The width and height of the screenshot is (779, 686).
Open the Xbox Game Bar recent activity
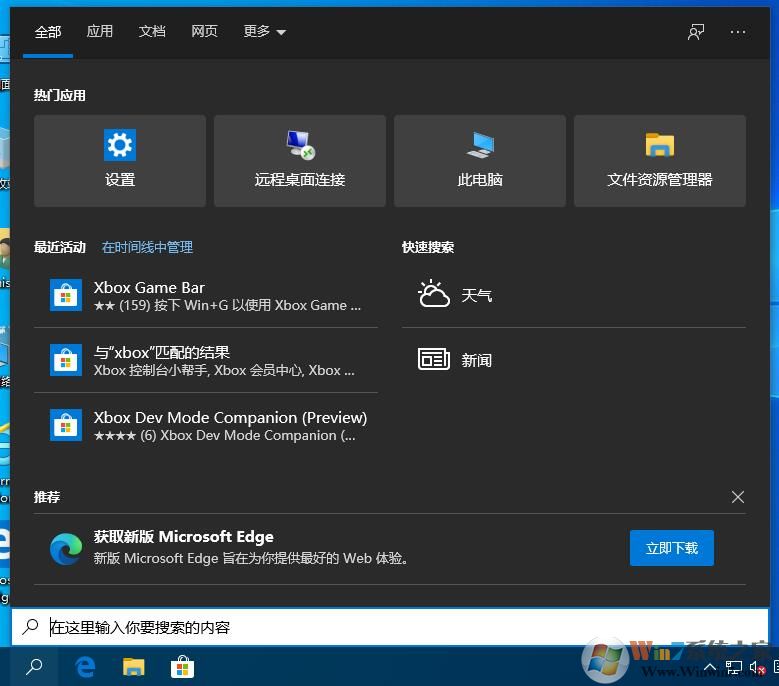pyautogui.click(x=206, y=295)
